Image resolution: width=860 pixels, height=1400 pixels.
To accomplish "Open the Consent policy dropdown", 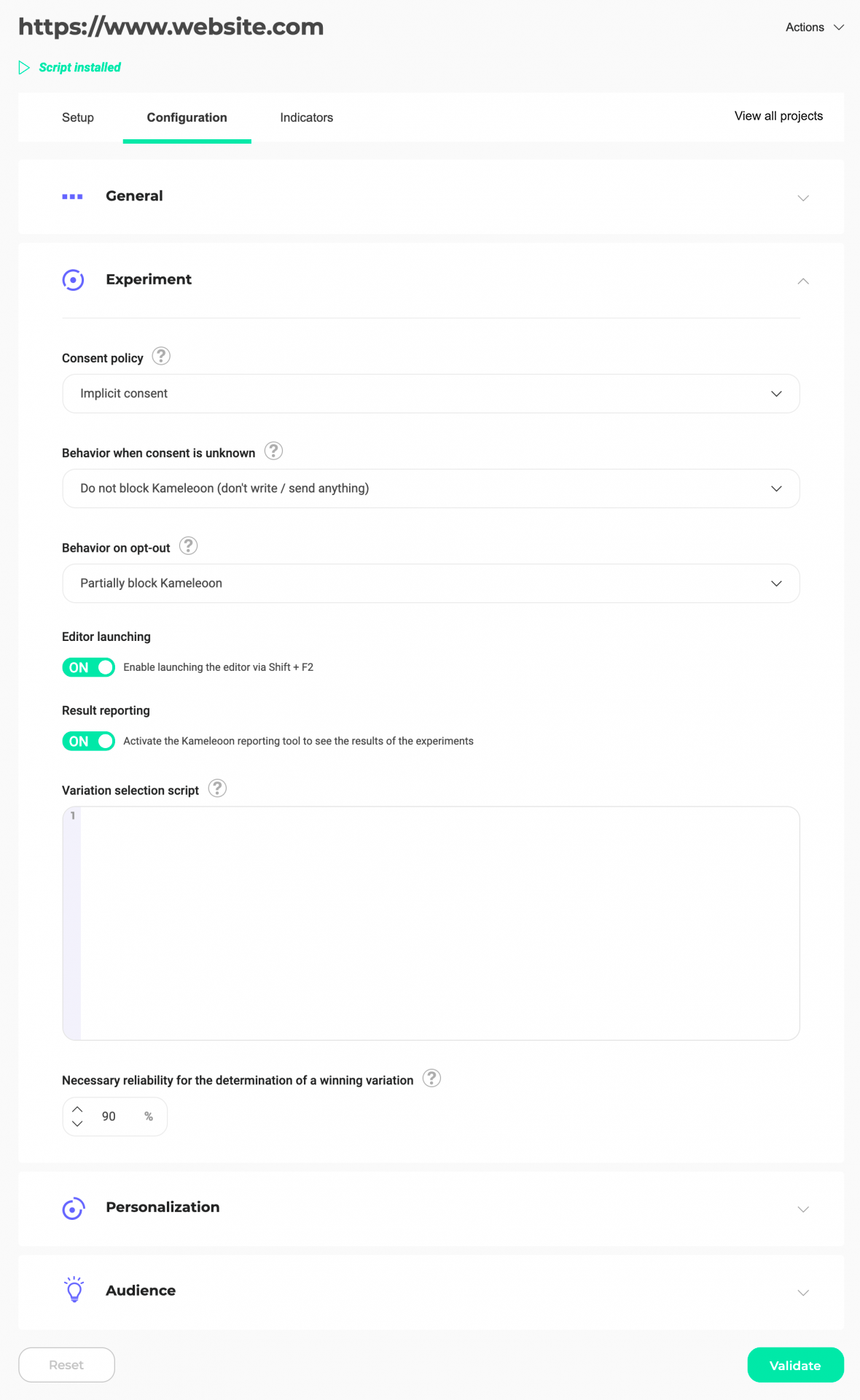I will point(431,394).
